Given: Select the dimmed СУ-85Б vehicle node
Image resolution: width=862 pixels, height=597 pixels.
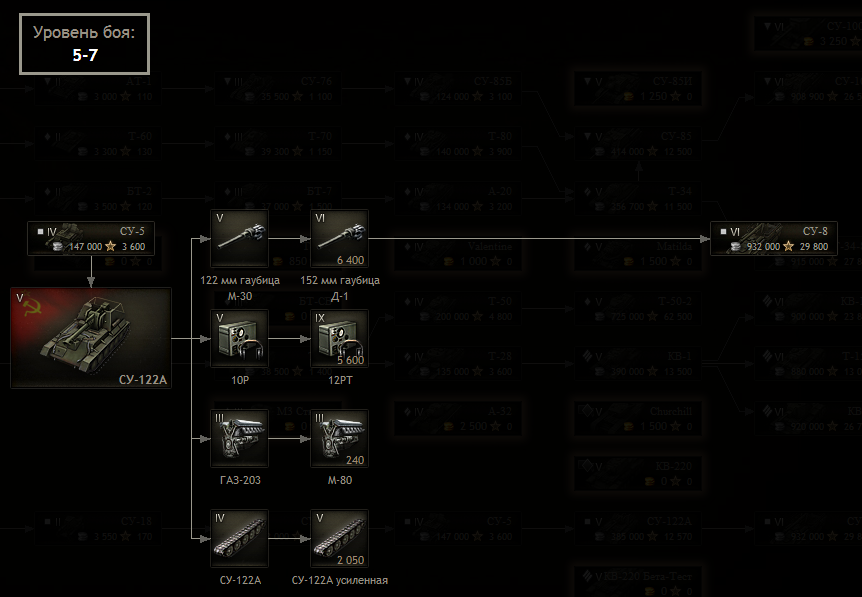Looking at the screenshot, I should (x=458, y=89).
